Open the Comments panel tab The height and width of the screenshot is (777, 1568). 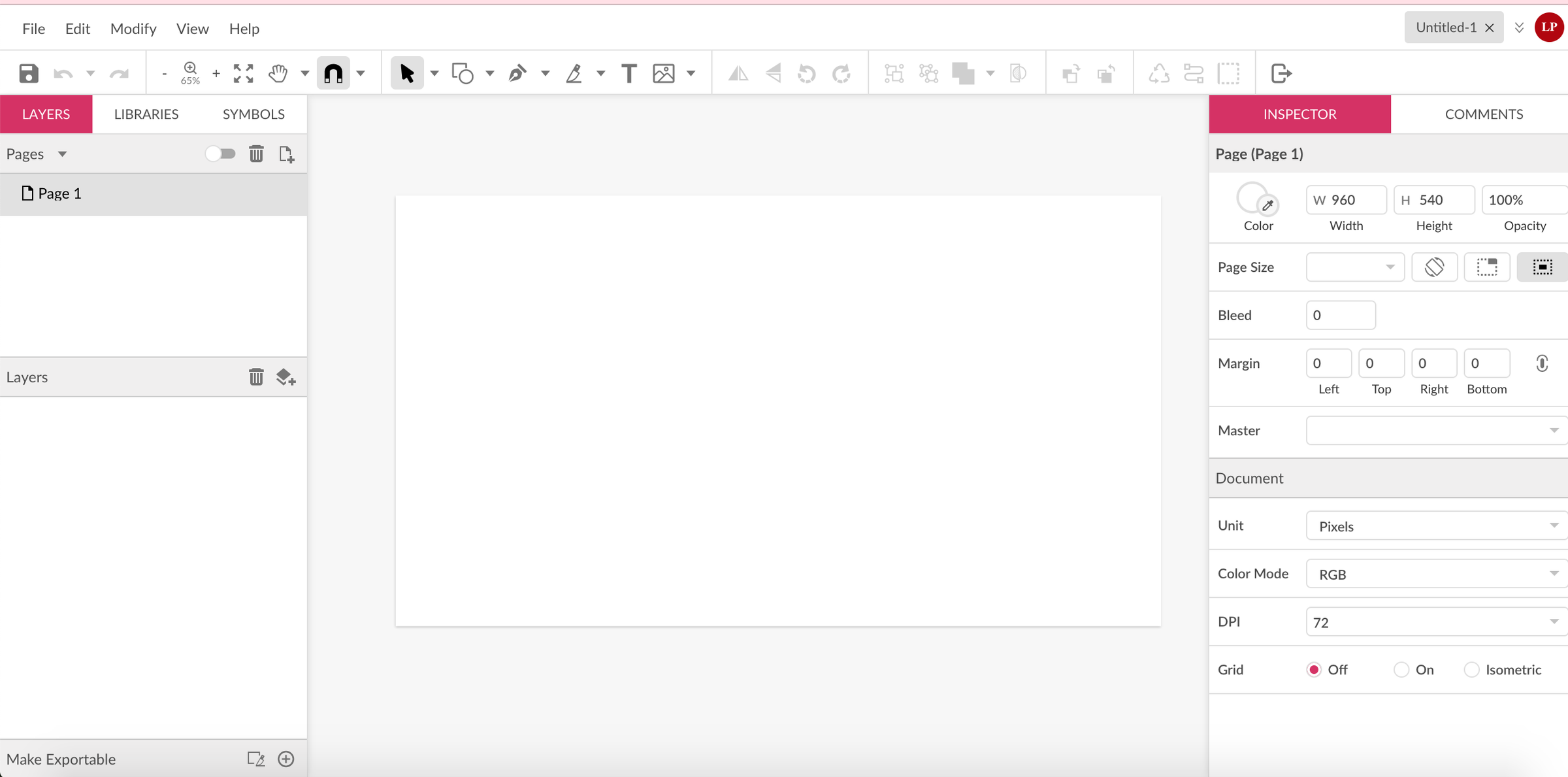pos(1483,114)
